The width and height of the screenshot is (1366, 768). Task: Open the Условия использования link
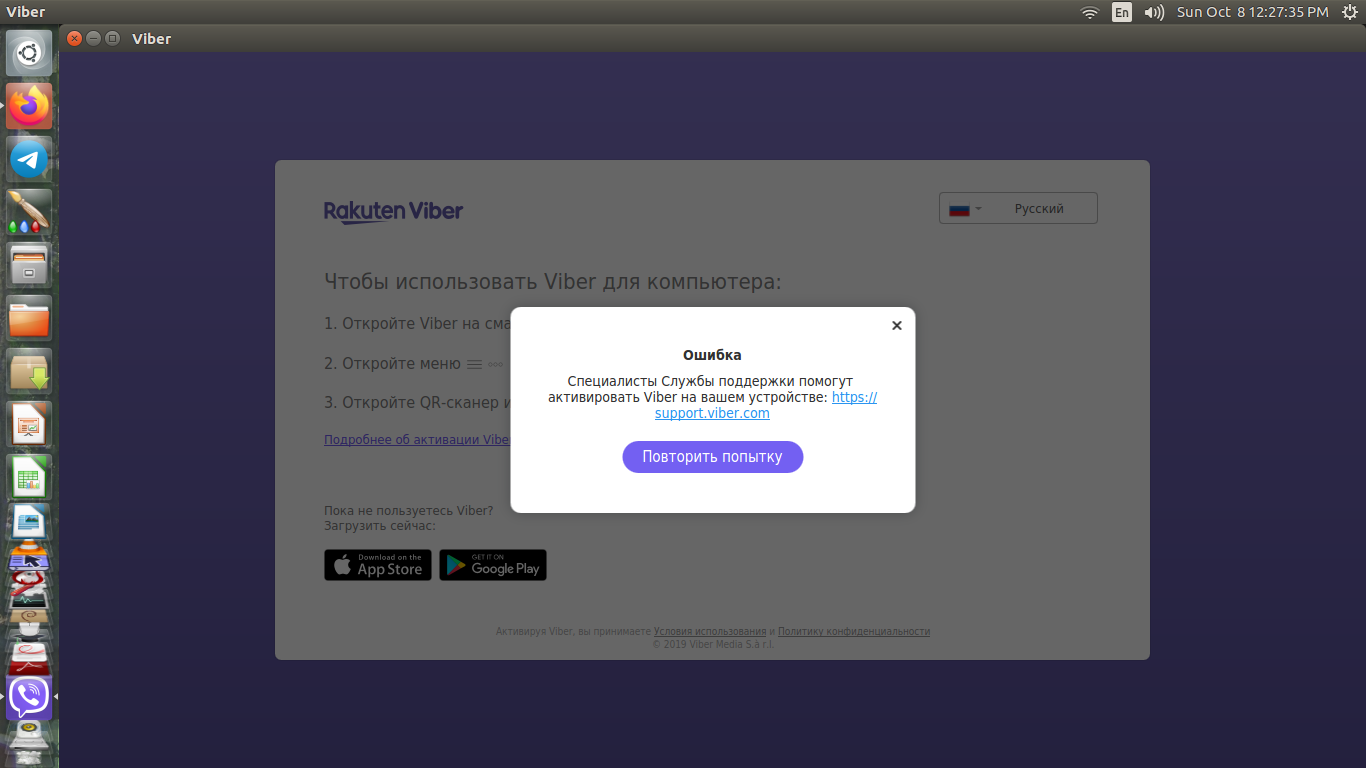click(710, 632)
